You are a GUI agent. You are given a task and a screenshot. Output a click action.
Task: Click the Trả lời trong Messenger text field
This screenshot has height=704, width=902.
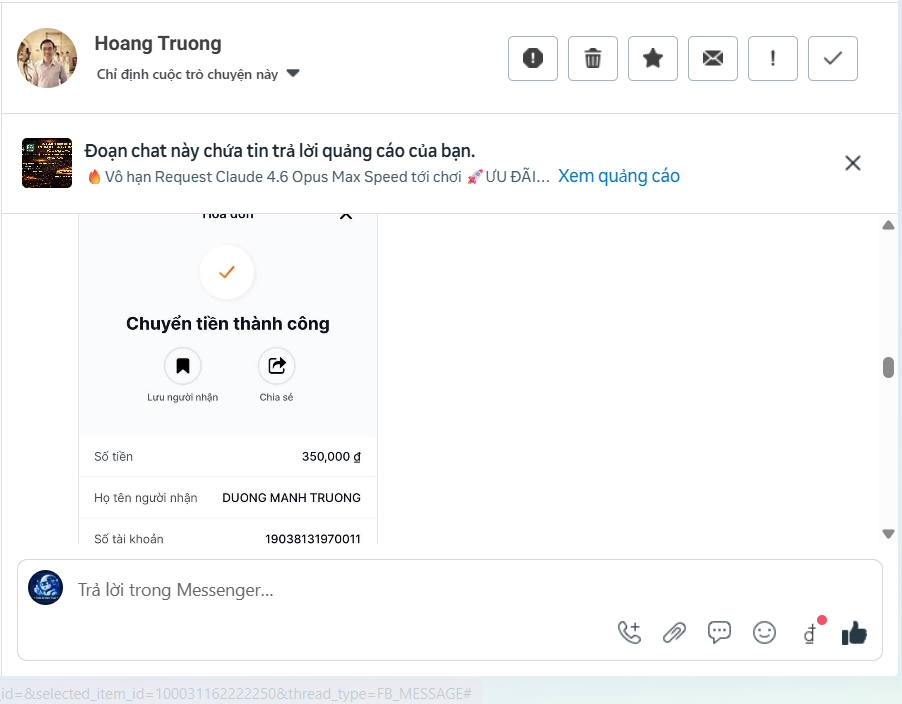point(300,589)
